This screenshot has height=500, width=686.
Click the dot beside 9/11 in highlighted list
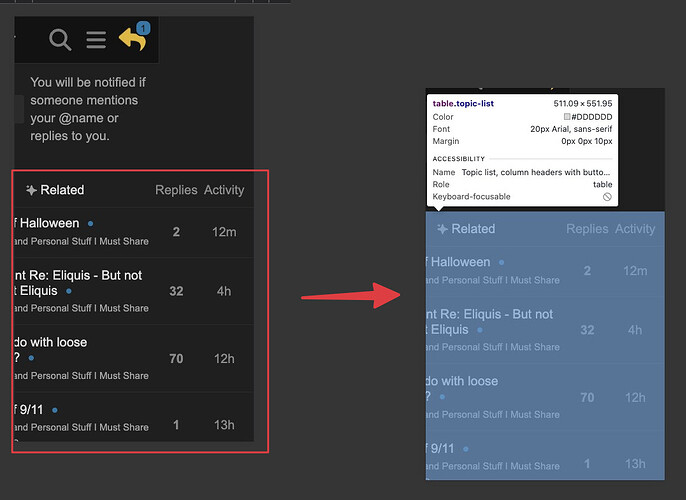466,449
